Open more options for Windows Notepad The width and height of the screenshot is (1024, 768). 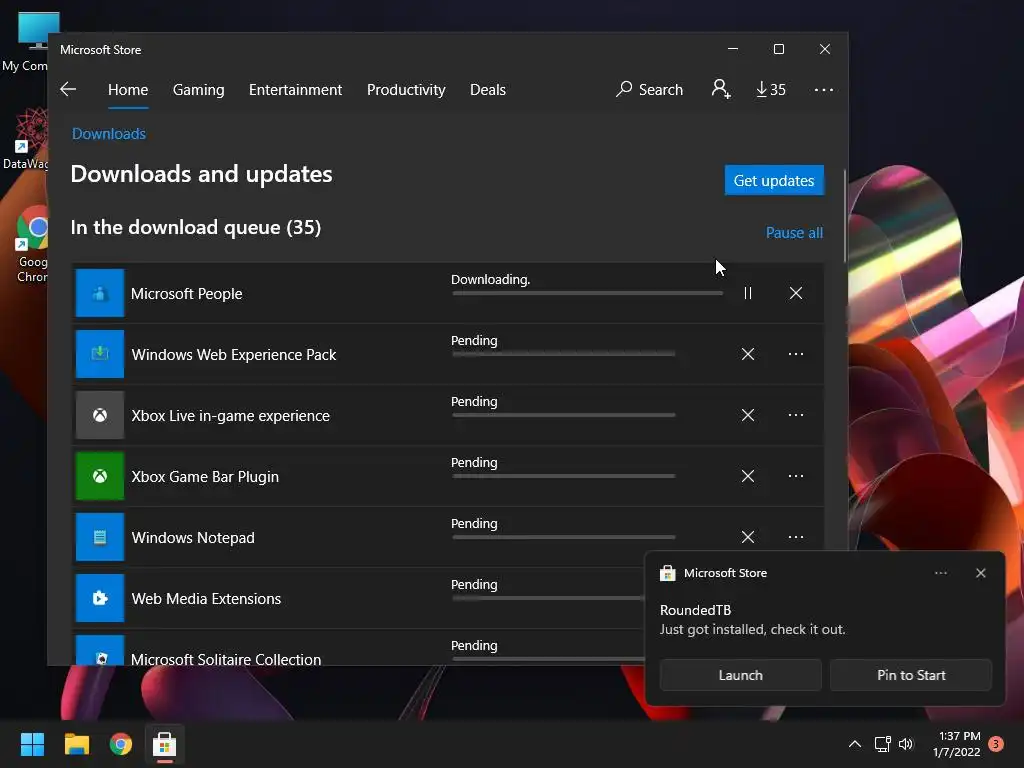[x=795, y=537]
